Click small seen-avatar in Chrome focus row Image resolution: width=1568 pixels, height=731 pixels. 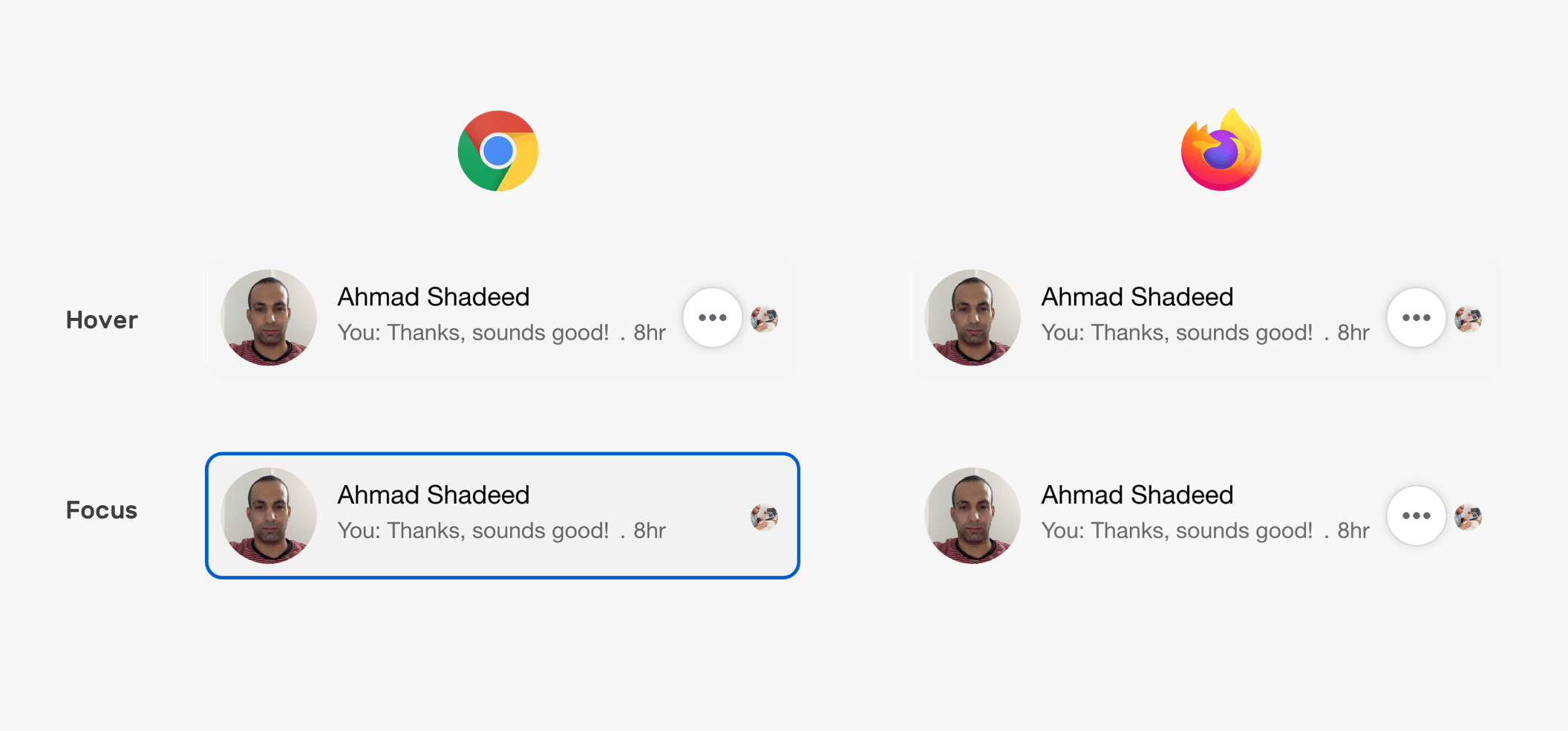click(764, 517)
